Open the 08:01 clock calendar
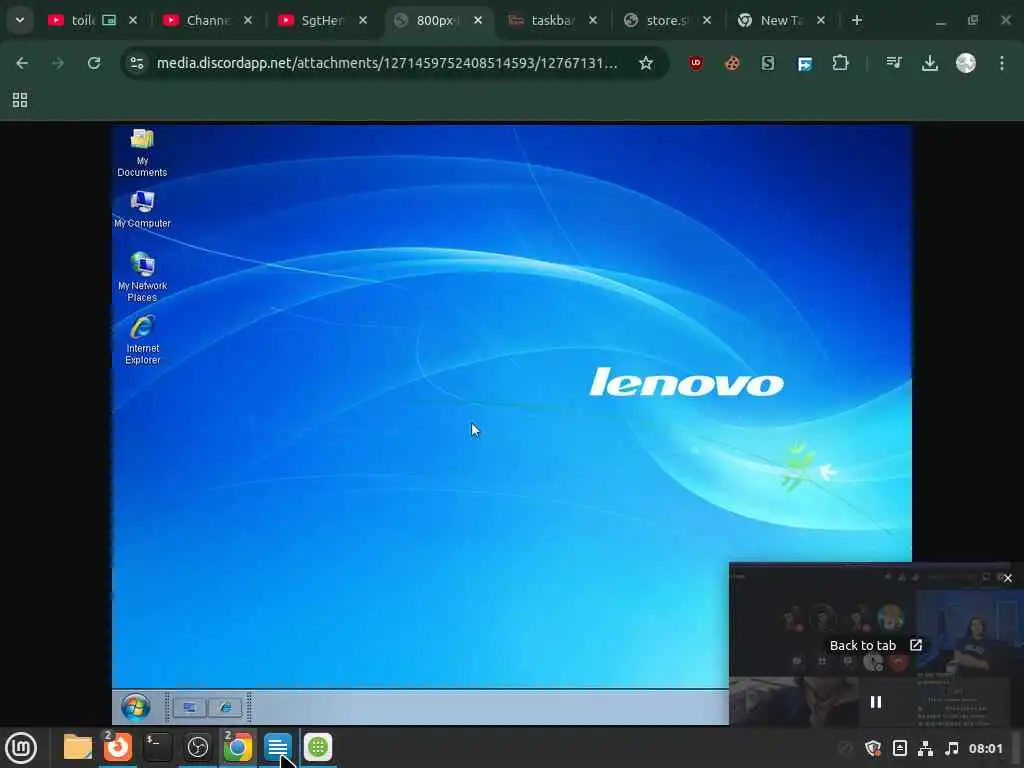The width and height of the screenshot is (1024, 768). [x=986, y=748]
